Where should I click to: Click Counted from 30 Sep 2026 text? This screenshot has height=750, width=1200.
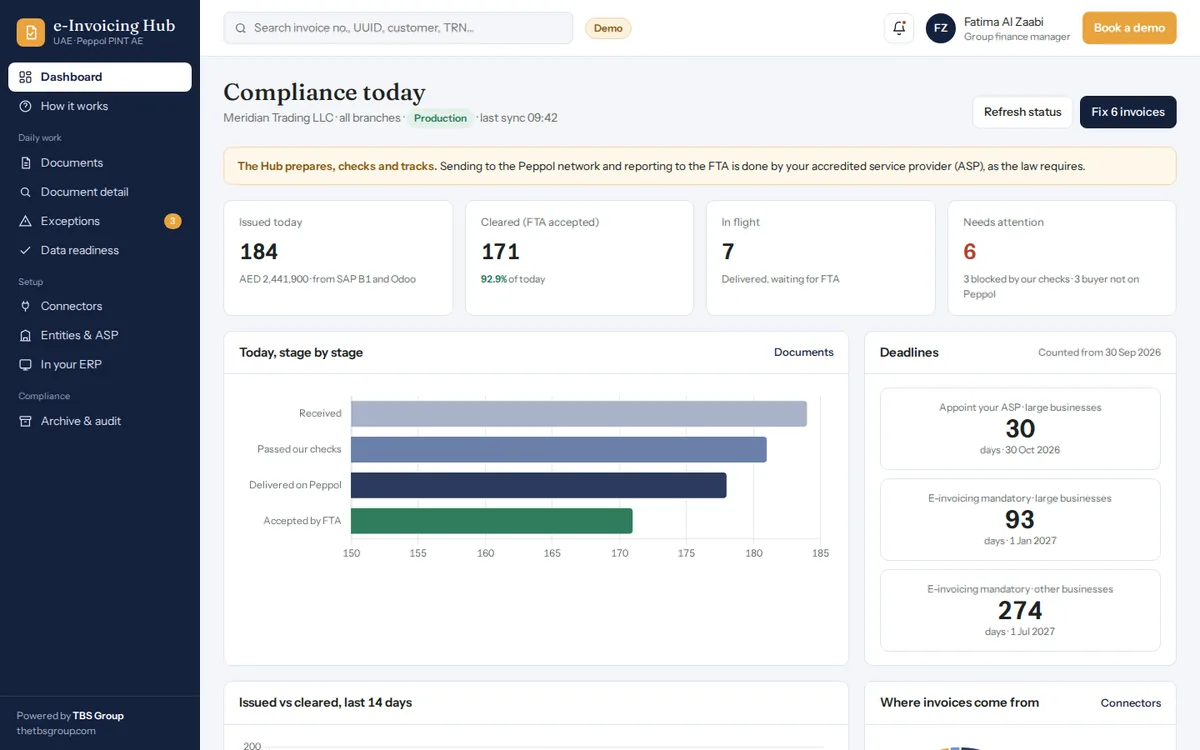pos(1099,352)
